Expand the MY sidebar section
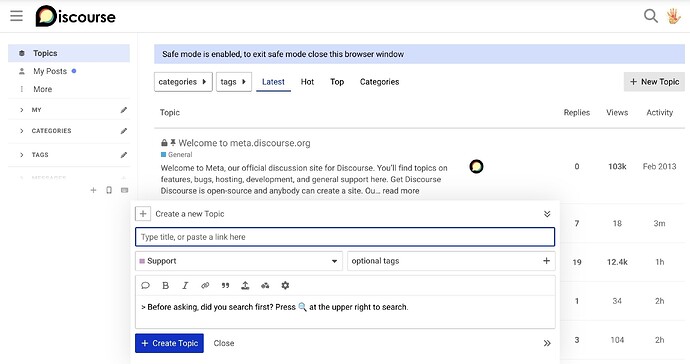This screenshot has width=690, height=364. [22, 110]
